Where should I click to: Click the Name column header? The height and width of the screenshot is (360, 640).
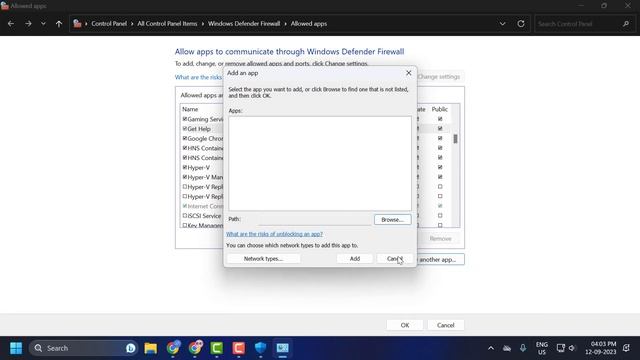click(x=190, y=109)
